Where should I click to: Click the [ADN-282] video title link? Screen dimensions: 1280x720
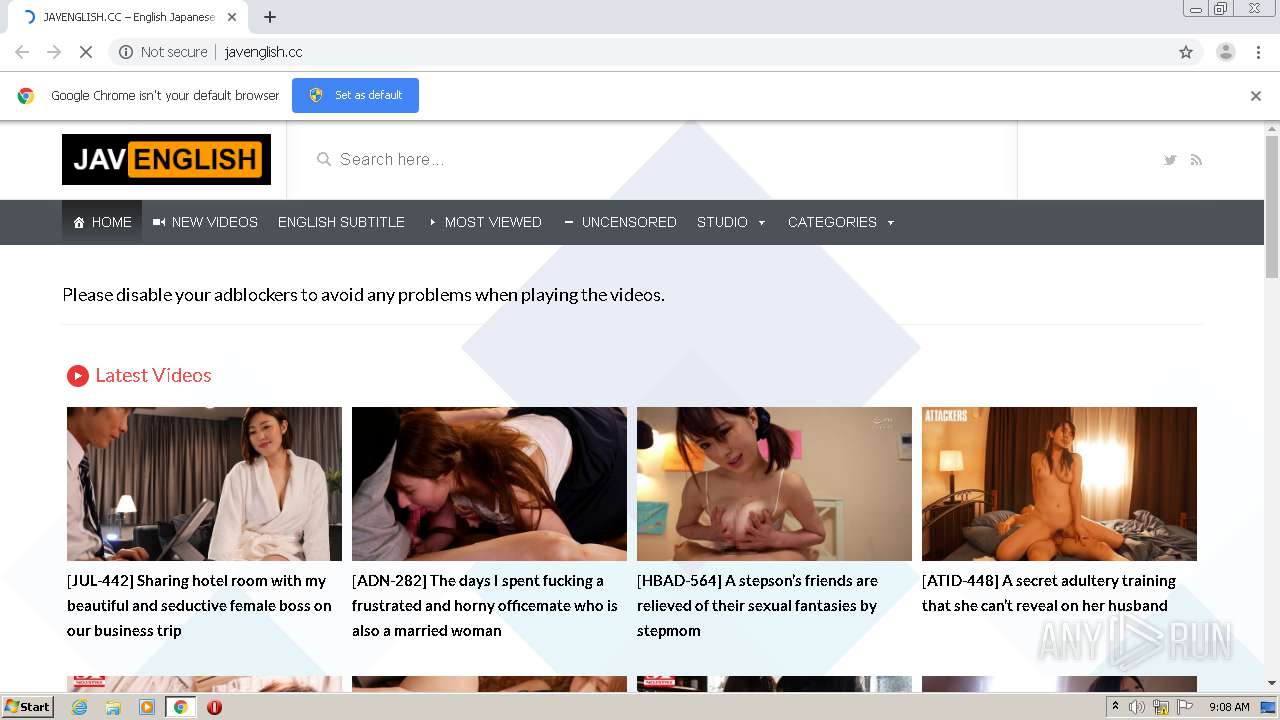[485, 605]
